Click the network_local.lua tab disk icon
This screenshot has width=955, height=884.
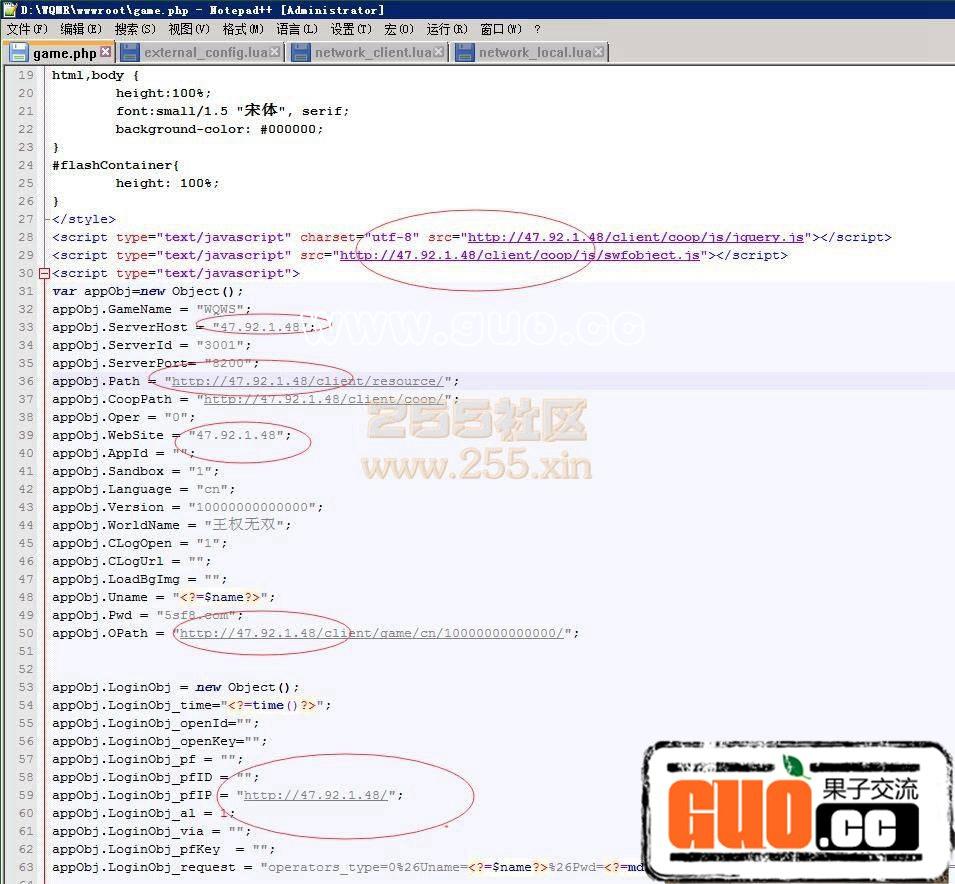click(x=464, y=53)
